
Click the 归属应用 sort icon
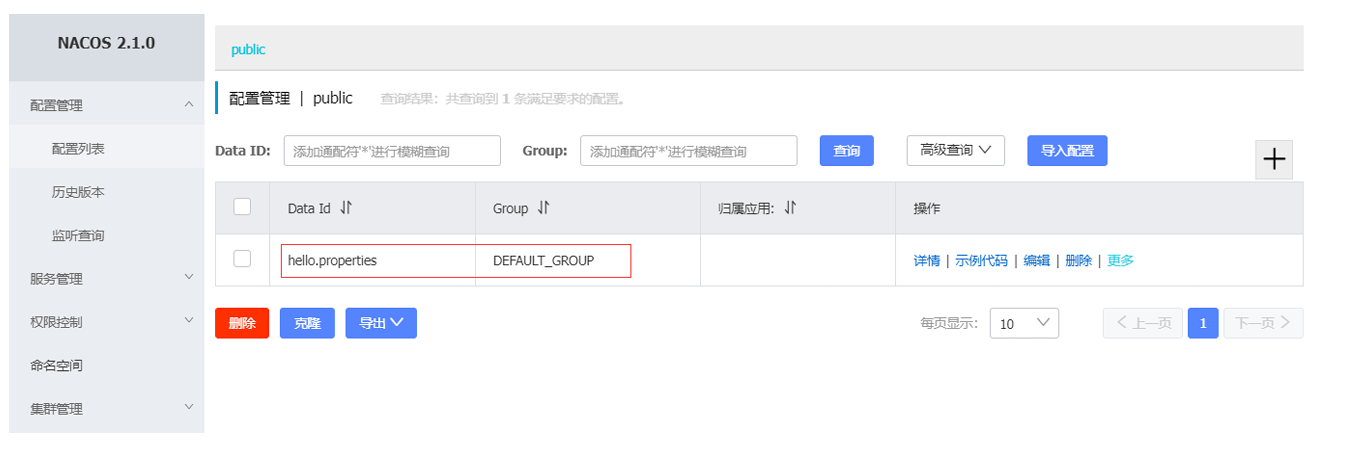(x=790, y=208)
